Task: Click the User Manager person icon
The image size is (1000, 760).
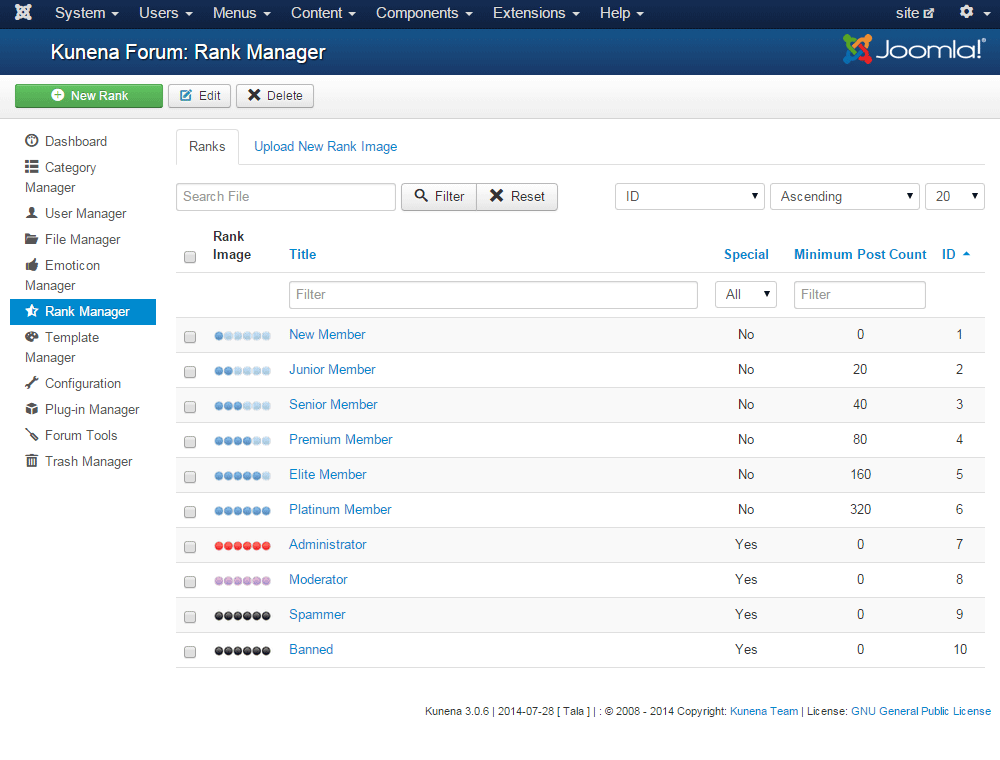Action: click(31, 213)
